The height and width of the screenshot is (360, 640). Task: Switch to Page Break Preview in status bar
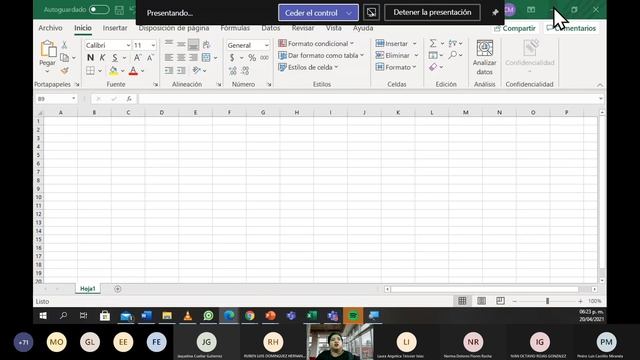point(500,301)
